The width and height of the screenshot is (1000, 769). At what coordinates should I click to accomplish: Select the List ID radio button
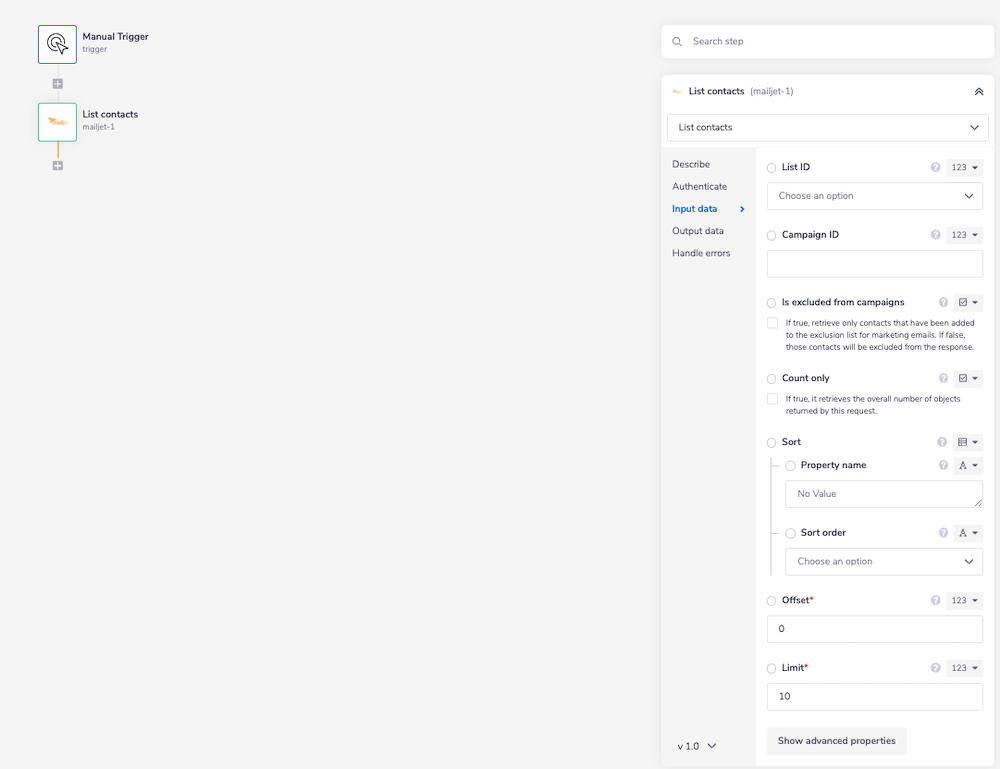coord(771,168)
